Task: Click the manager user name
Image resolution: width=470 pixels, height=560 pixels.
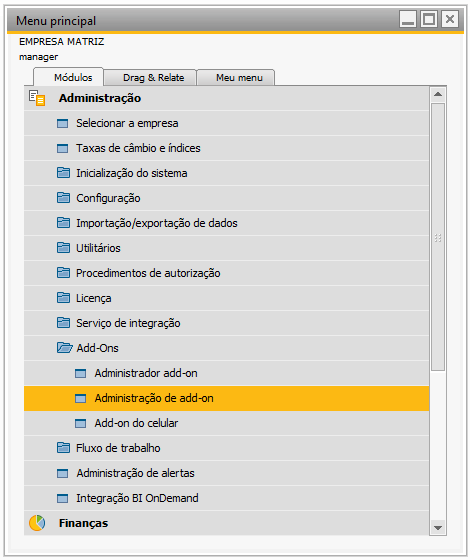Action: tap(38, 57)
